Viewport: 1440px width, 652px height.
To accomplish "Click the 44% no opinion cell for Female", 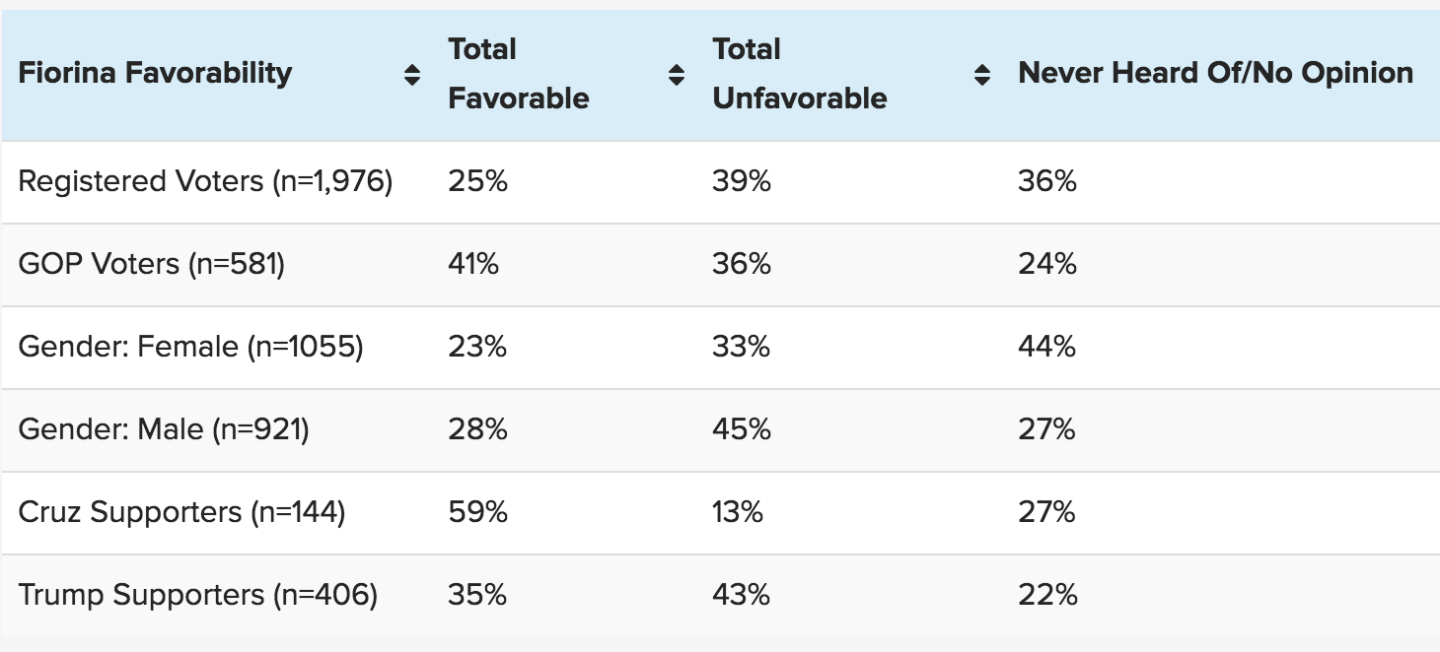I will click(x=1047, y=347).
